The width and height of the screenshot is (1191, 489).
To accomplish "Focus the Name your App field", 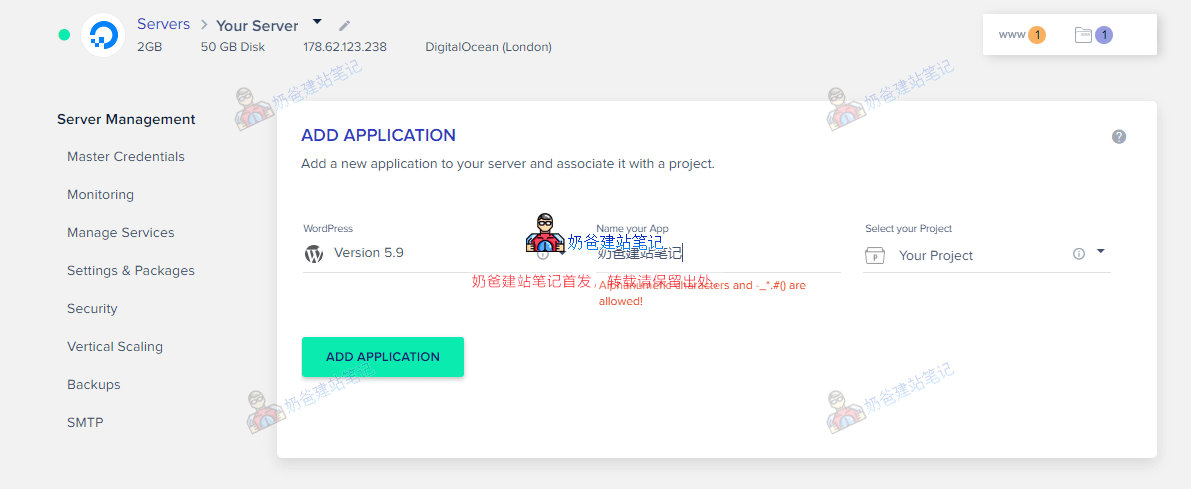I will tap(718, 254).
